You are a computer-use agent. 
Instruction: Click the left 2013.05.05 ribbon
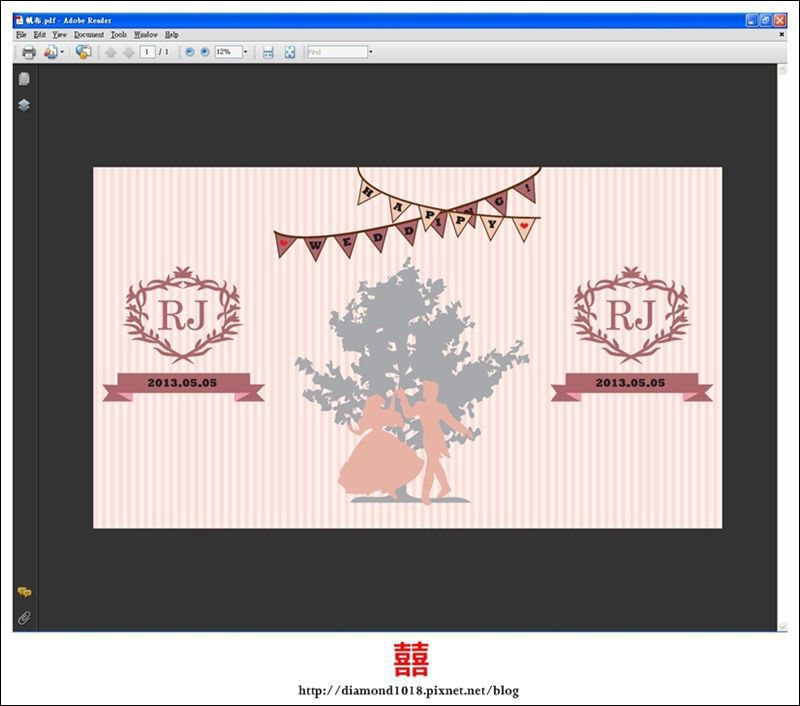point(183,387)
